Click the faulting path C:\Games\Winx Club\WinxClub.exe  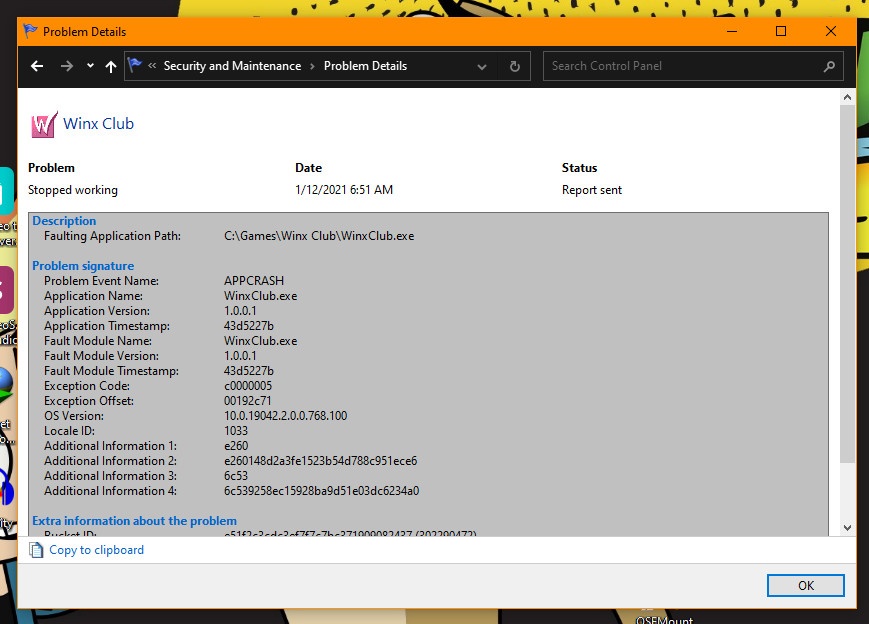pyautogui.click(x=319, y=236)
